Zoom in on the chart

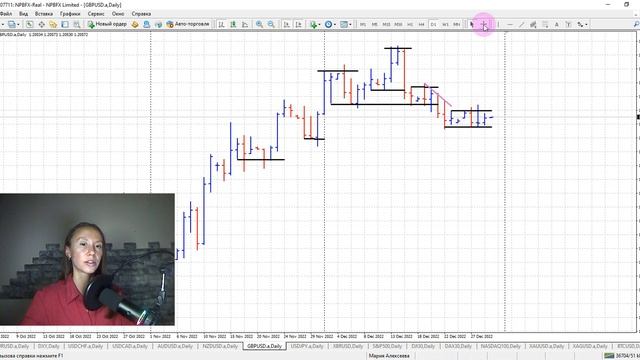click(259, 24)
